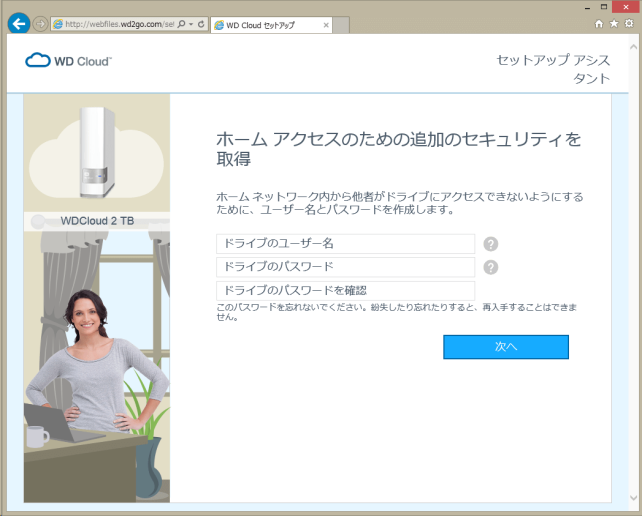Click the WD Cloud drive device image

[97, 152]
